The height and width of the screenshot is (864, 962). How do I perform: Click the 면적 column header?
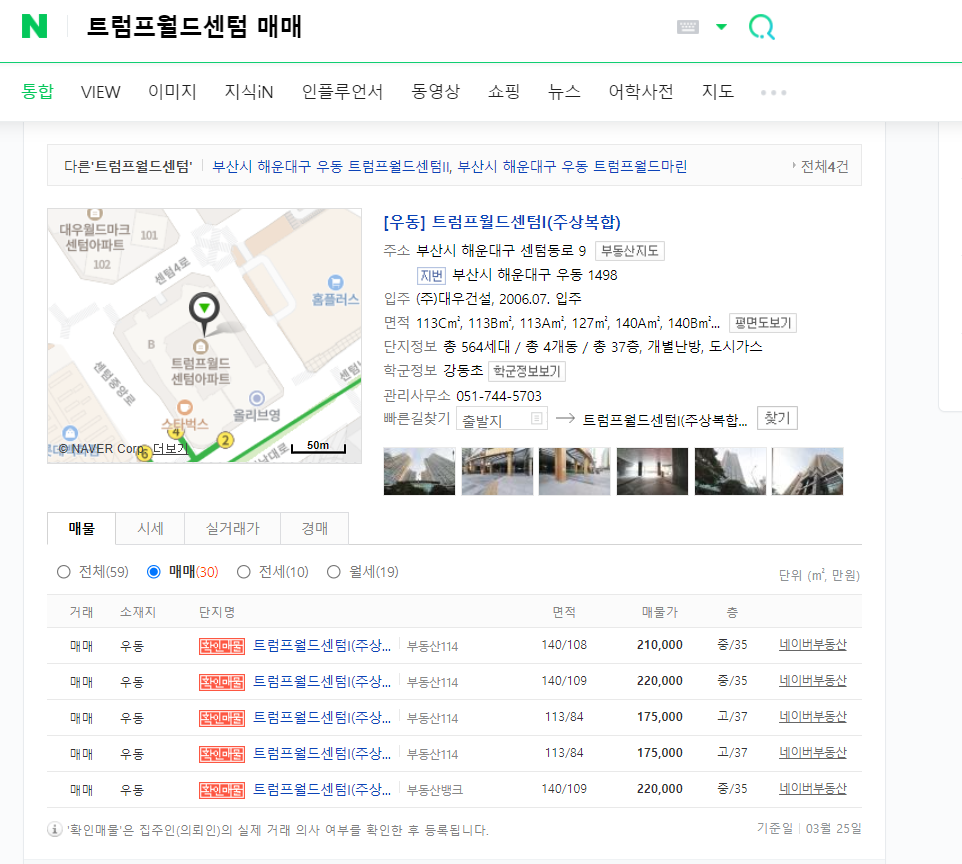click(564, 612)
